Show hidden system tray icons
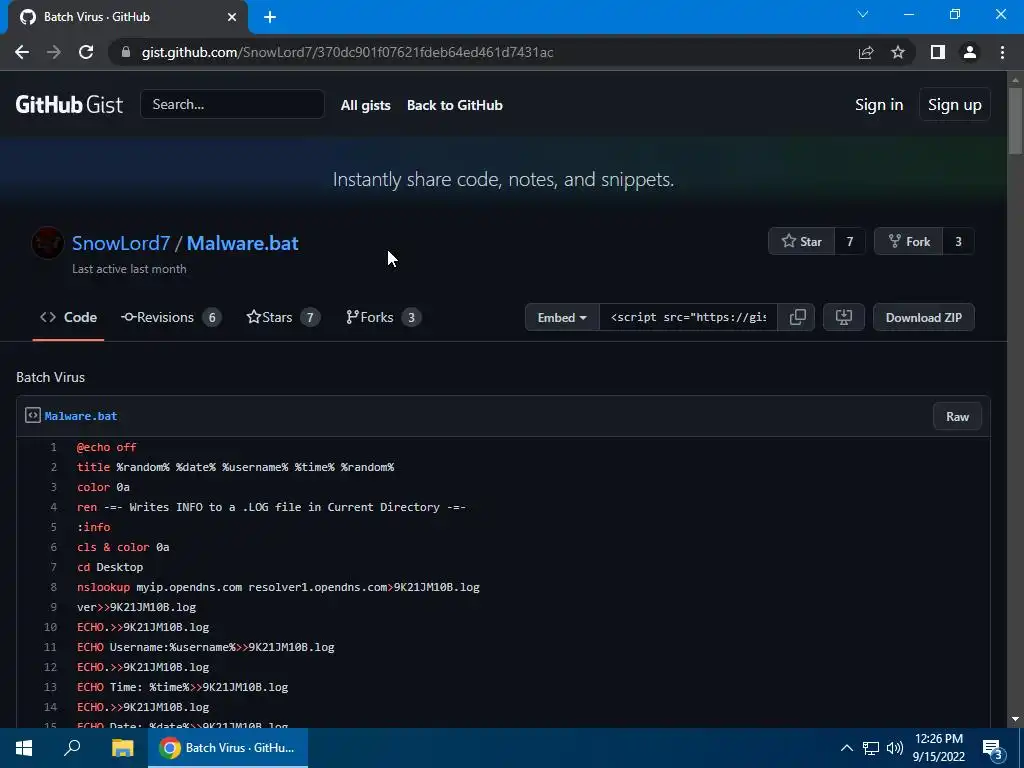Viewport: 1024px width, 768px height. 846,748
